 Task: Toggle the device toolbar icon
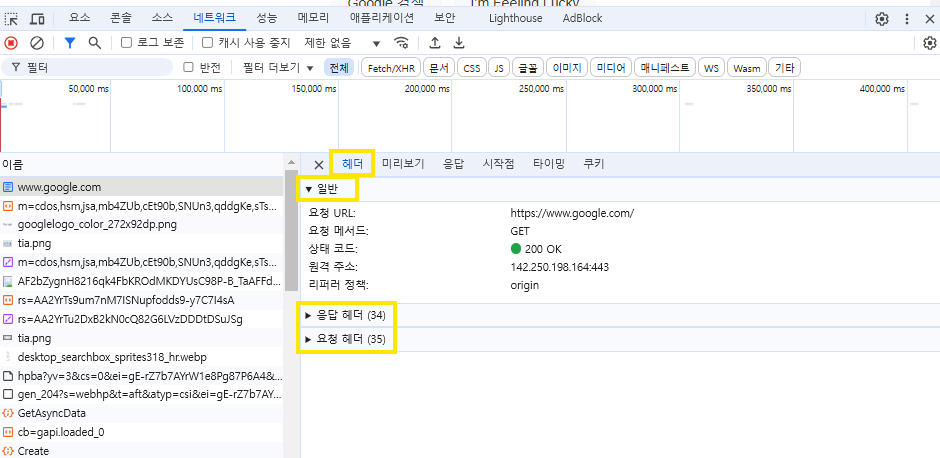pyautogui.click(x=37, y=19)
